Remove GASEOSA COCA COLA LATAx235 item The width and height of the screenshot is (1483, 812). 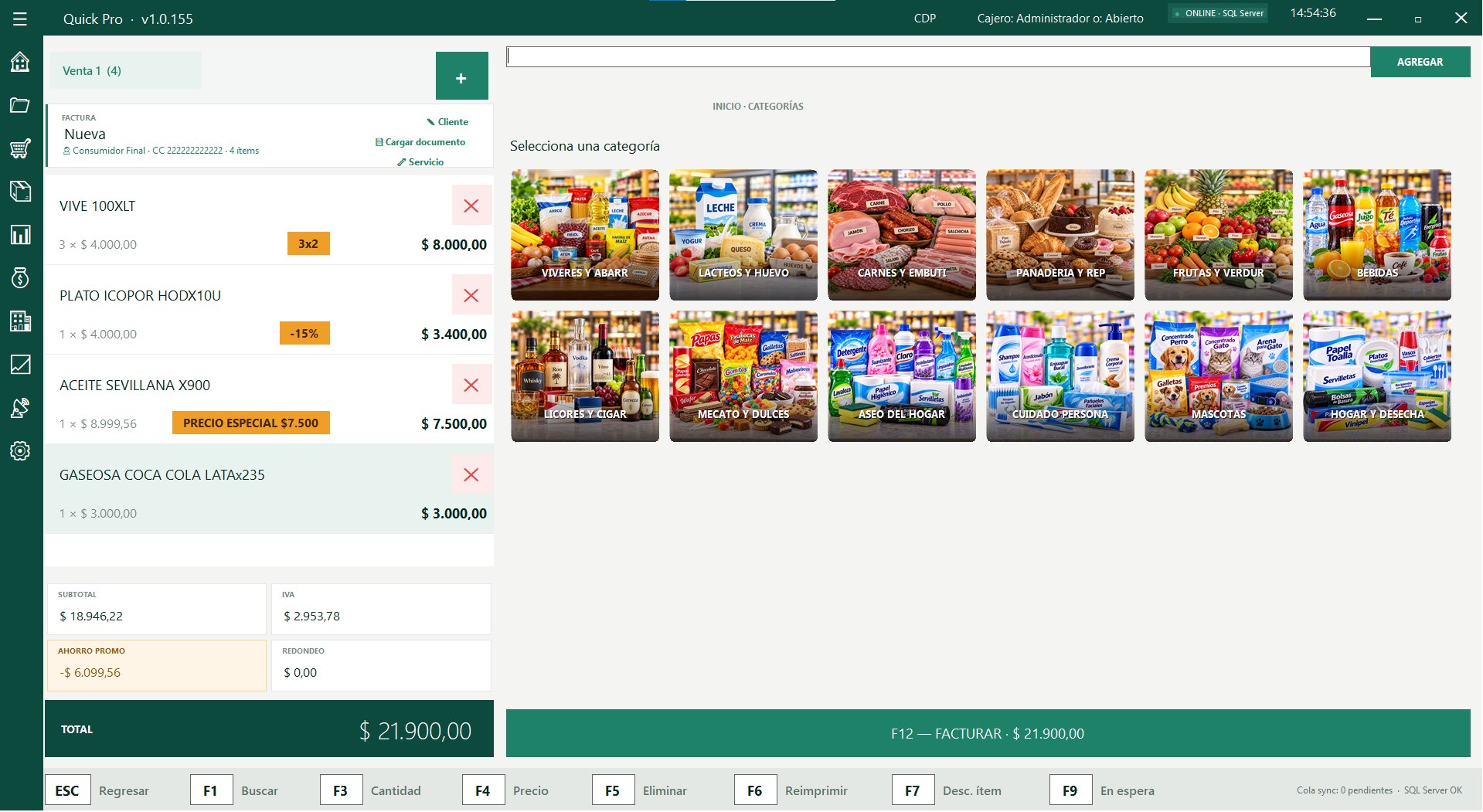pyautogui.click(x=471, y=474)
